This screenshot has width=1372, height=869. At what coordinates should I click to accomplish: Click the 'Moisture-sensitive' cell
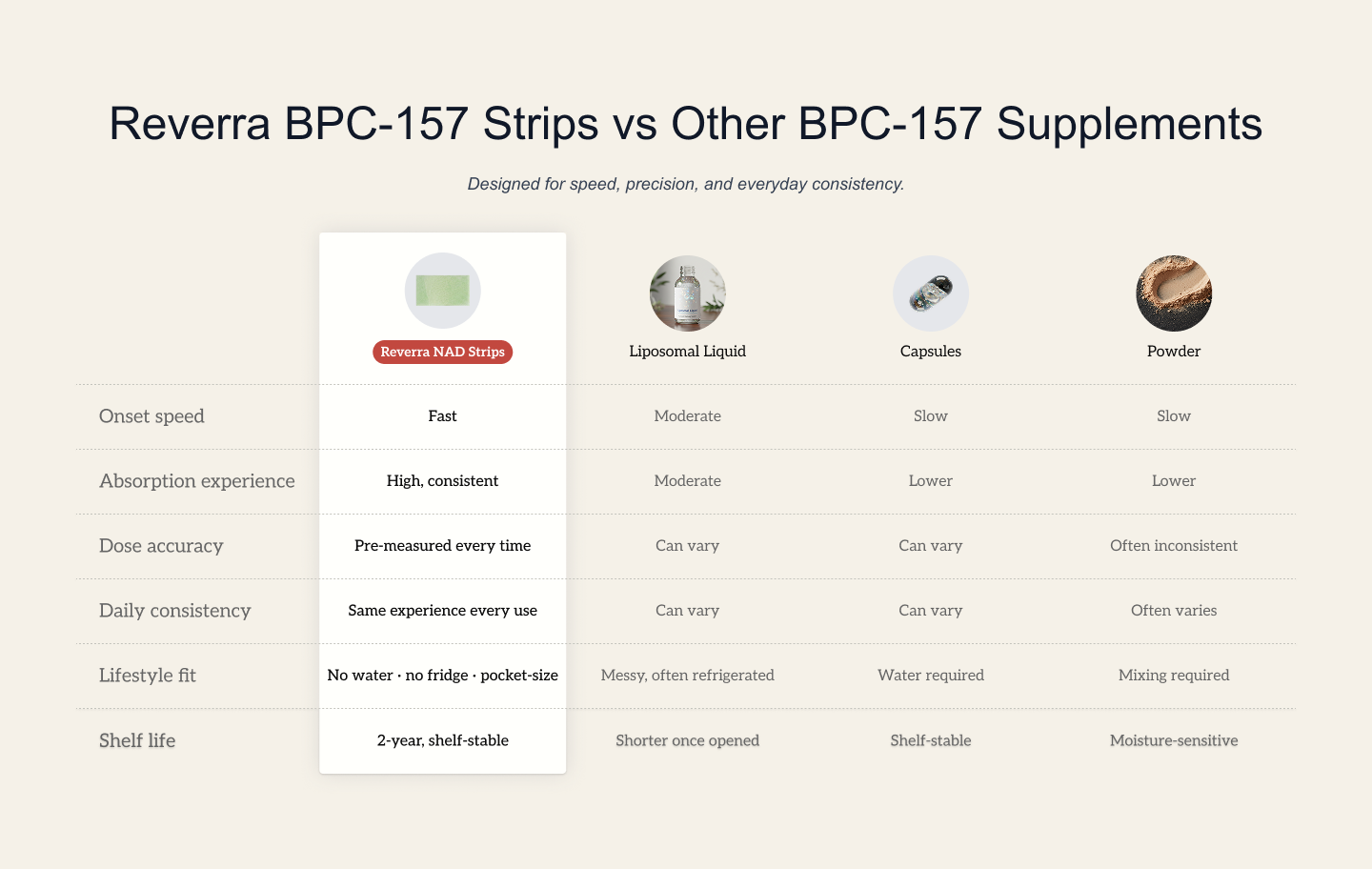click(1174, 740)
